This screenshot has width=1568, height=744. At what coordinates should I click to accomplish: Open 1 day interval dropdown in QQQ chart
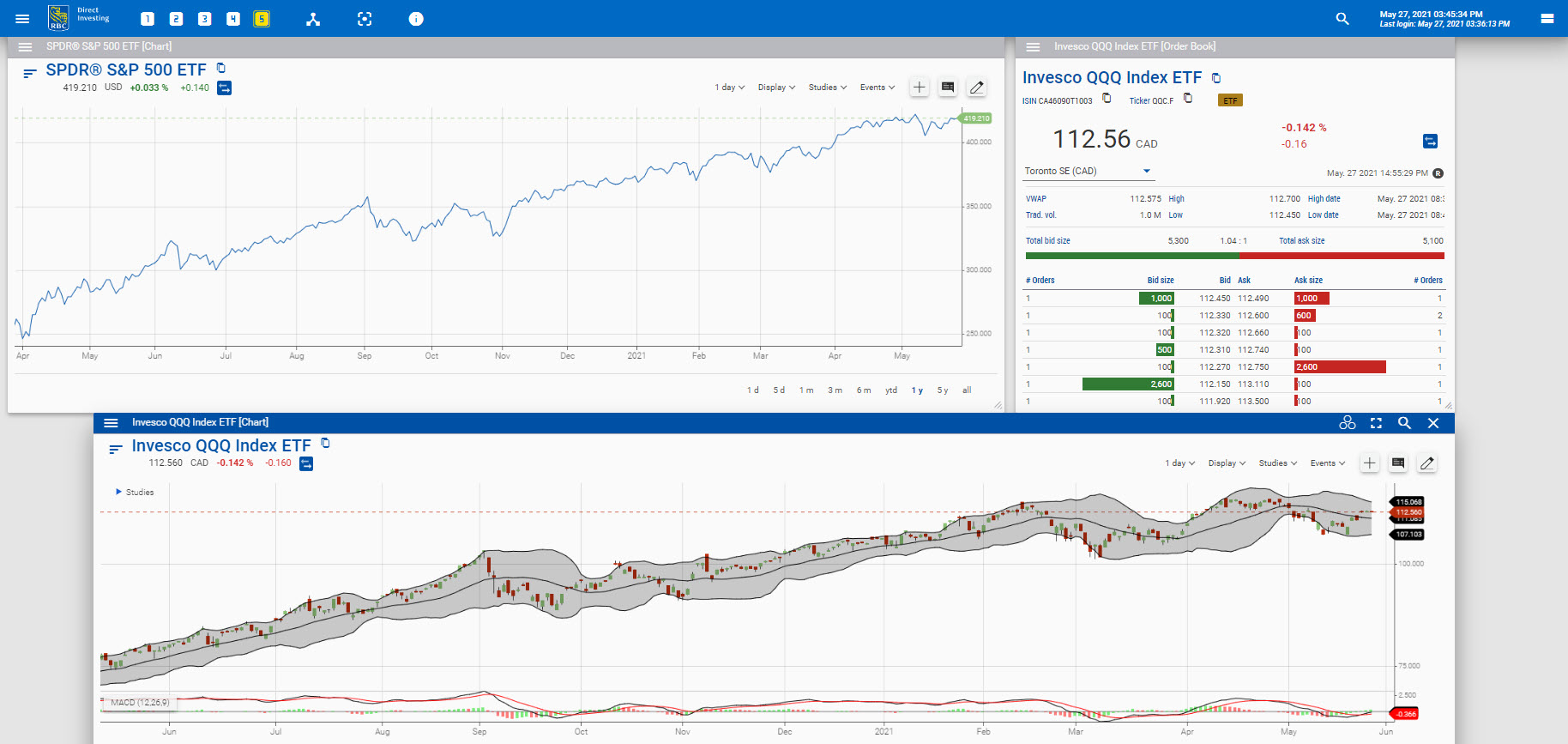(x=1179, y=463)
